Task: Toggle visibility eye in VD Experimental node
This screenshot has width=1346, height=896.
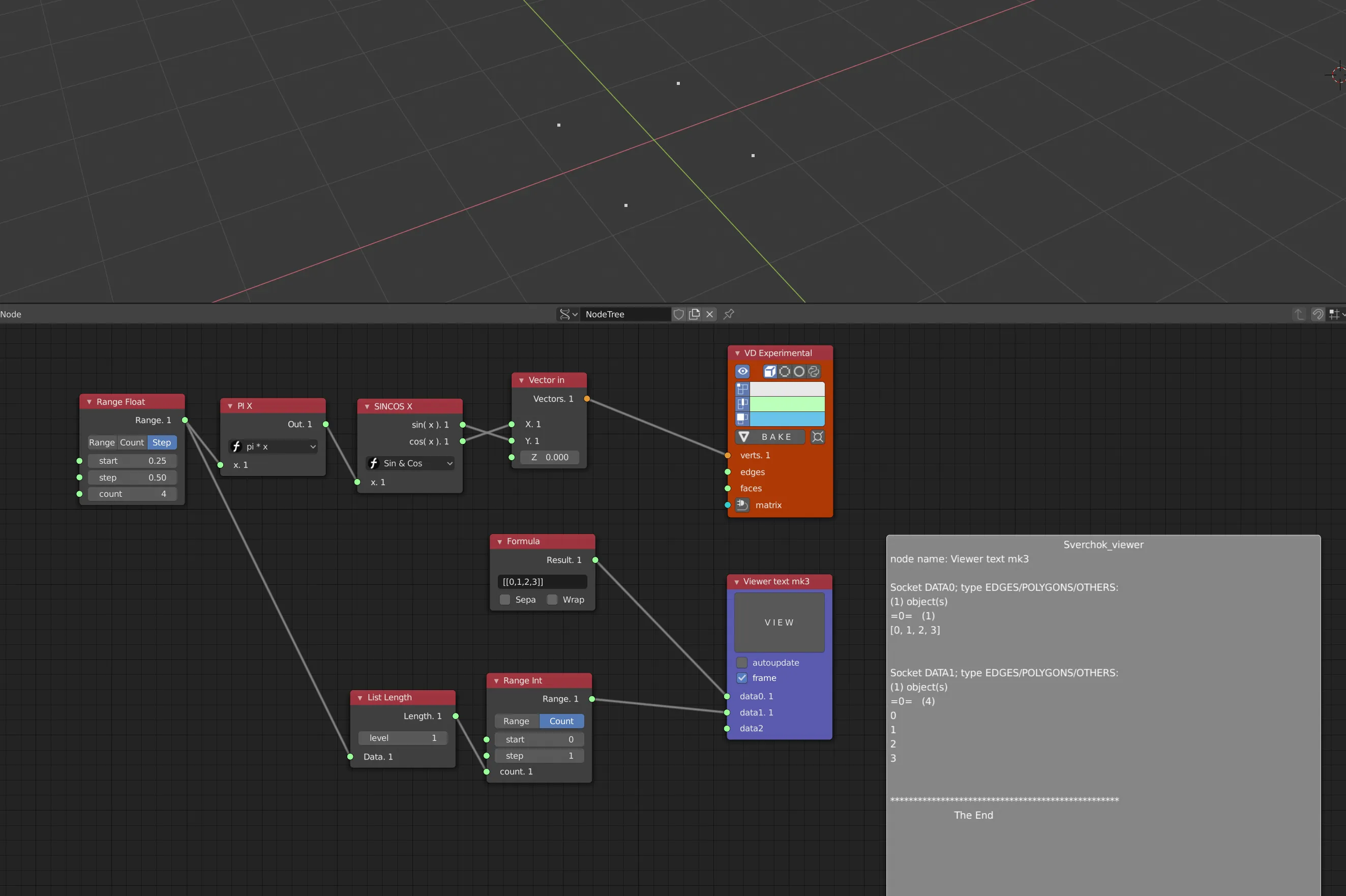Action: tap(742, 371)
